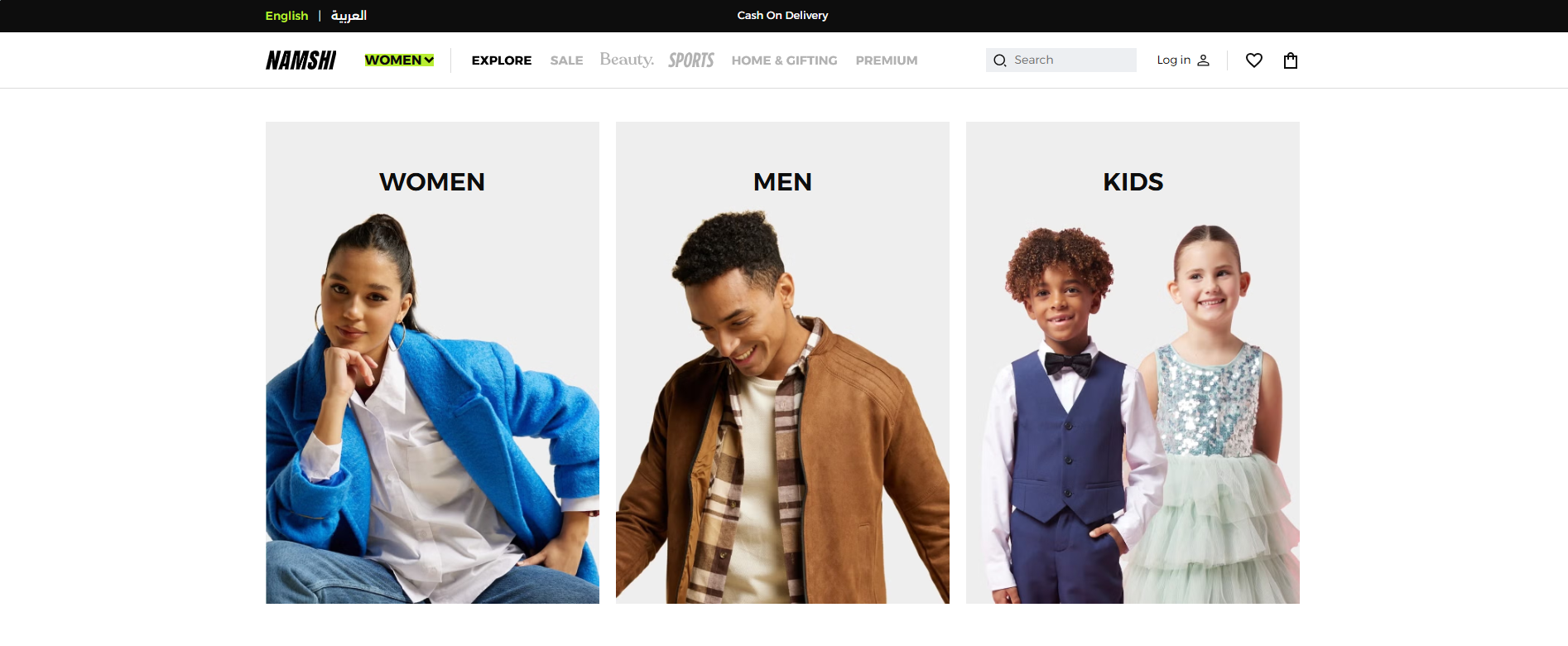Open the Beauty section
Image resolution: width=1568 pixels, height=646 pixels.
(x=627, y=60)
